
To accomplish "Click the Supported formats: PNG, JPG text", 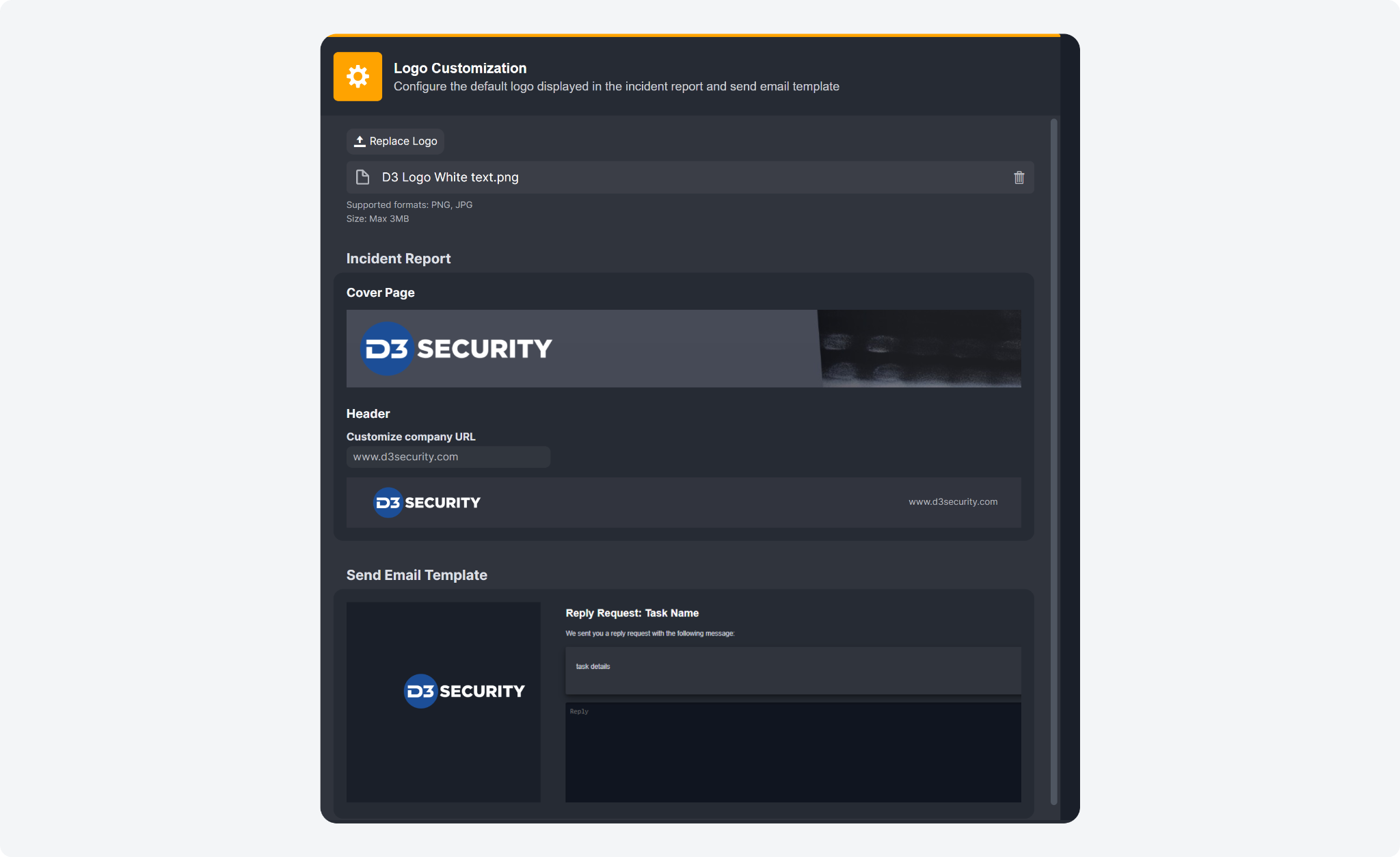I will [x=409, y=205].
